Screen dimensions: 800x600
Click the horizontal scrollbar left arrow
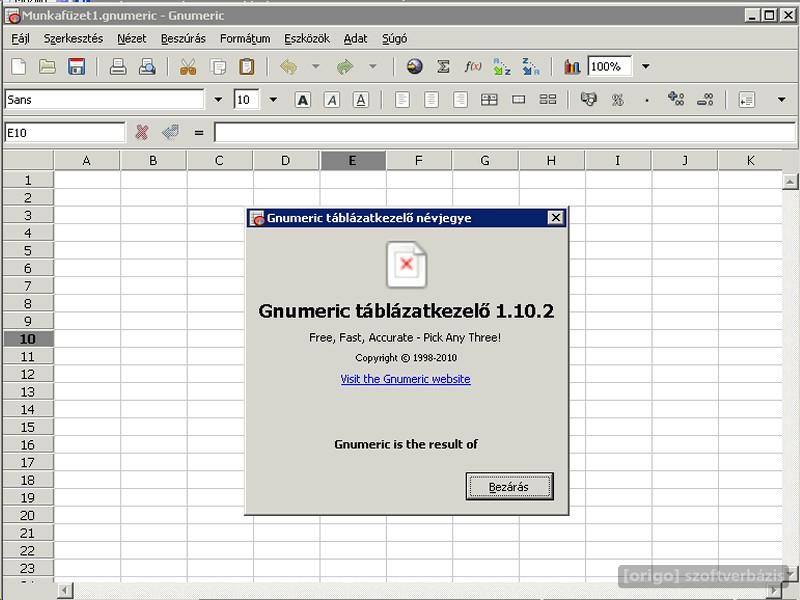[x=64, y=591]
